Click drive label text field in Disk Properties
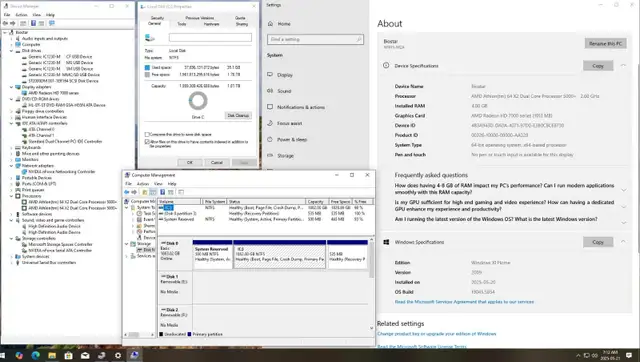Viewport: 640px width, 362px height. click(x=210, y=38)
